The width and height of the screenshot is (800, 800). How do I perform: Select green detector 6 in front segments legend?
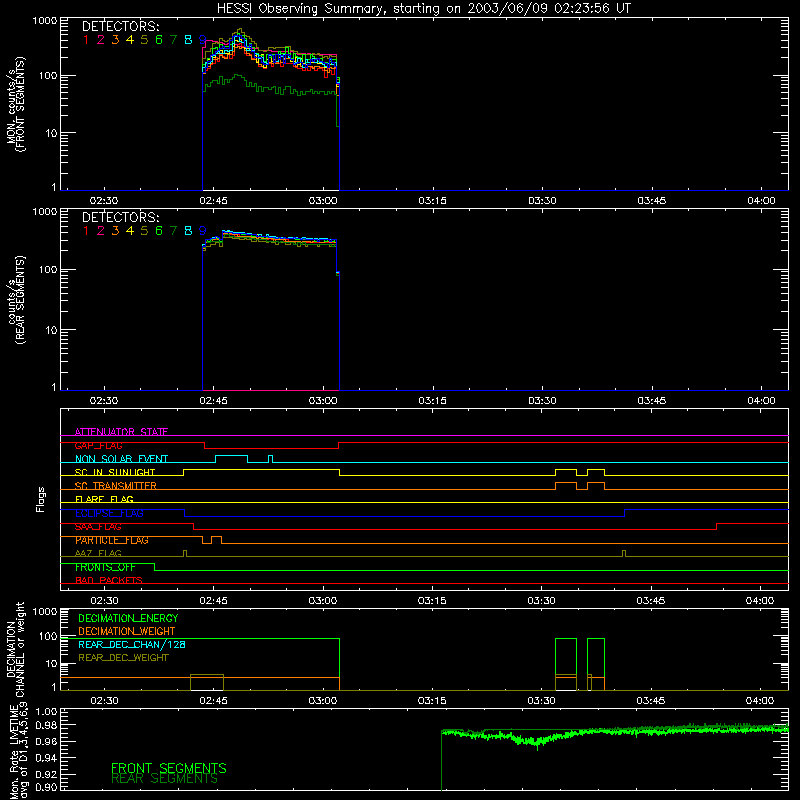coord(159,40)
